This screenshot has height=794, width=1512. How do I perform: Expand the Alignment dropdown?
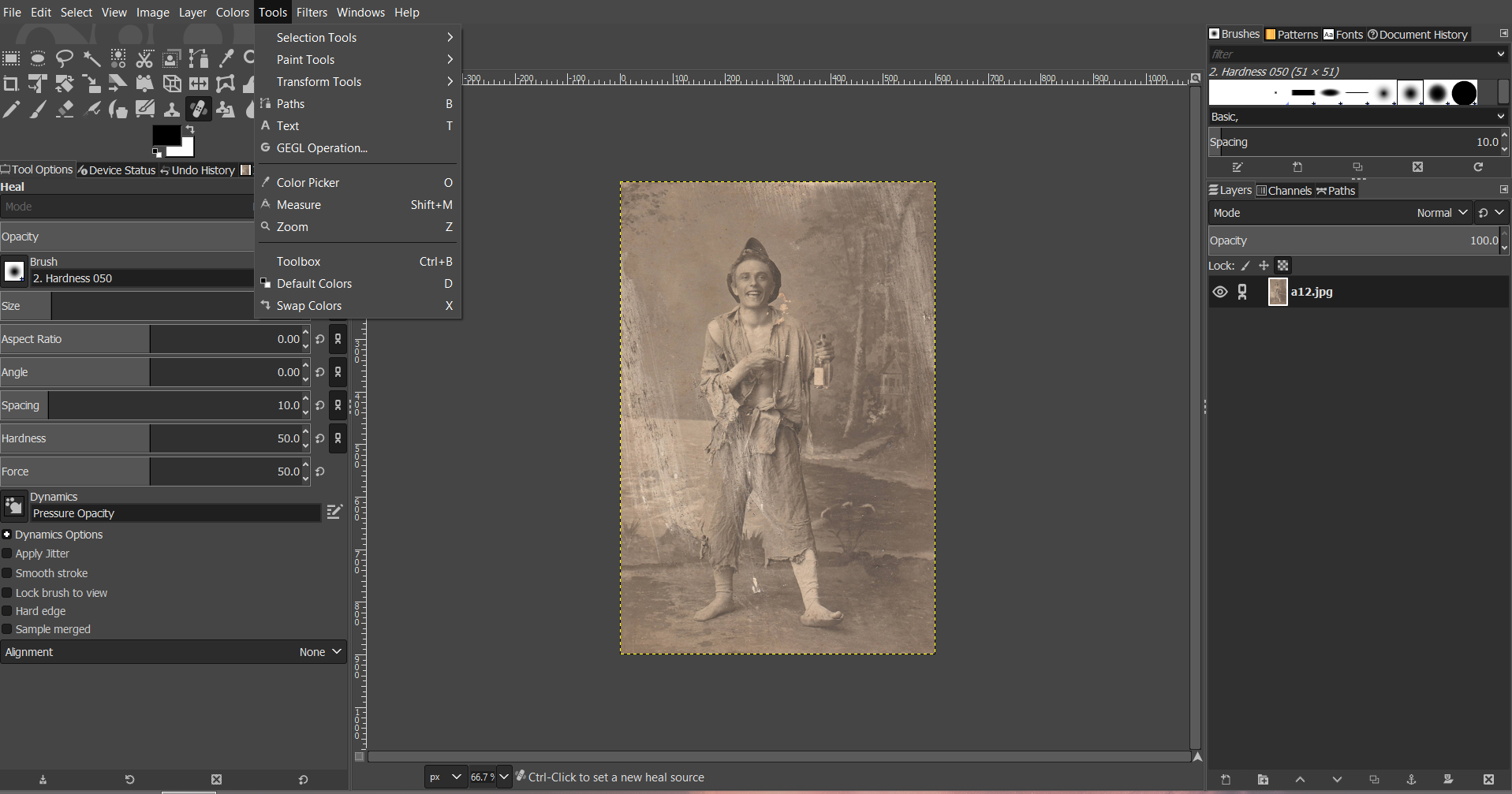click(x=319, y=651)
